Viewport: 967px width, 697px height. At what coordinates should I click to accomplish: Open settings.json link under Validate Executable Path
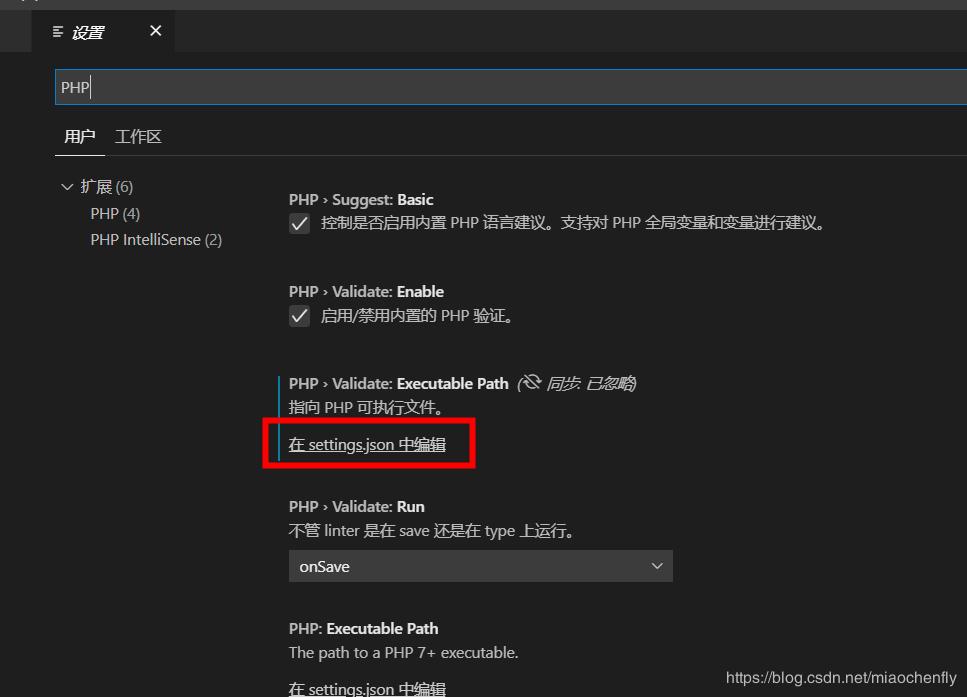pyautogui.click(x=367, y=445)
